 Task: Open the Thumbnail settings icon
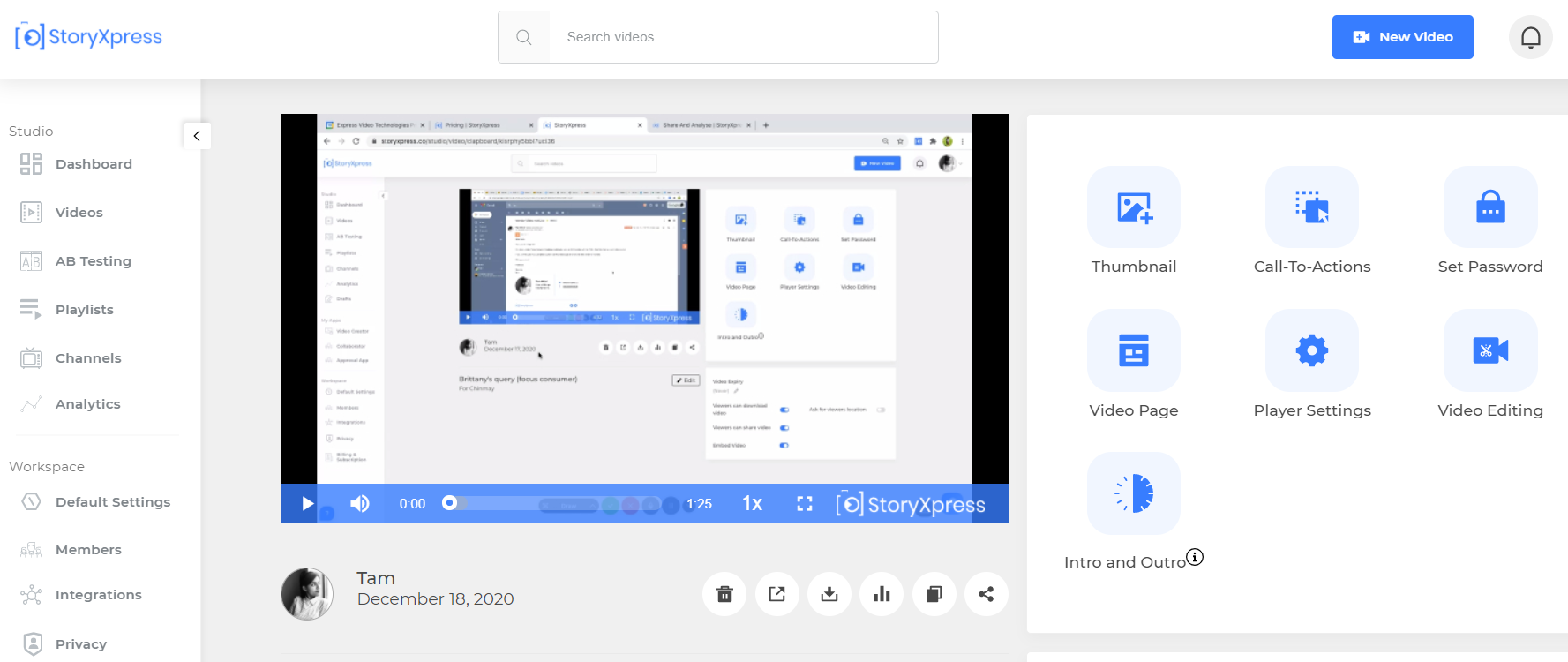pos(1134,207)
